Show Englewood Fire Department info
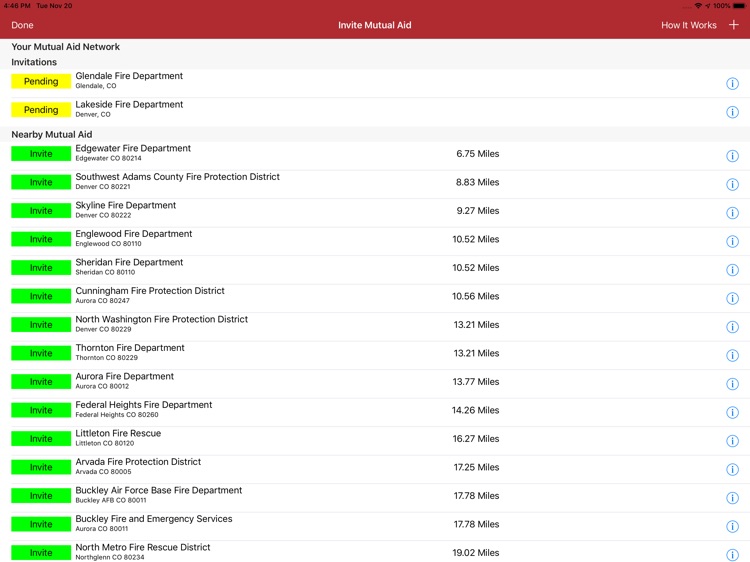Image resolution: width=750 pixels, height=562 pixels. coord(732,242)
